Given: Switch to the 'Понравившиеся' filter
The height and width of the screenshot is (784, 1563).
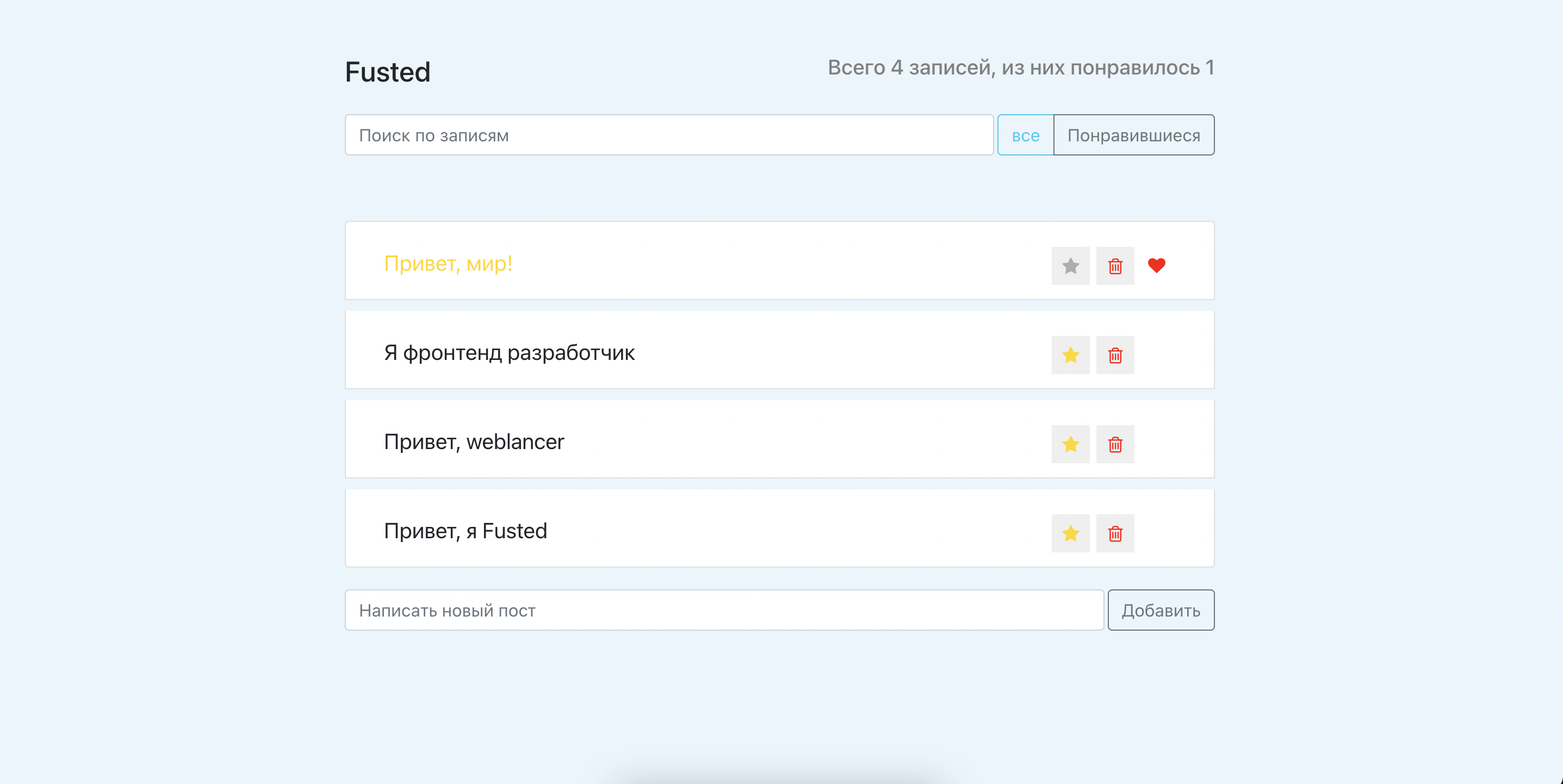Looking at the screenshot, I should [x=1133, y=135].
